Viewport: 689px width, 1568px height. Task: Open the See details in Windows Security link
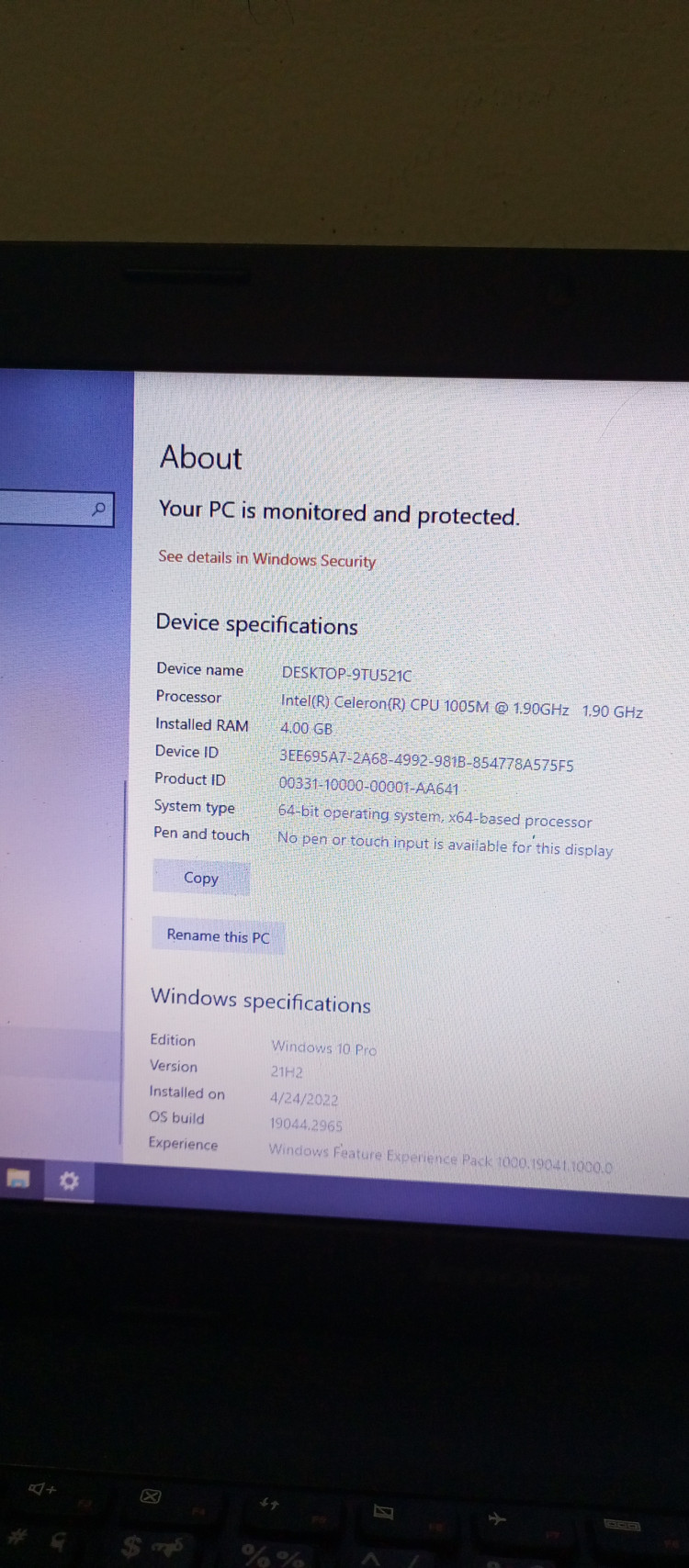click(x=266, y=558)
